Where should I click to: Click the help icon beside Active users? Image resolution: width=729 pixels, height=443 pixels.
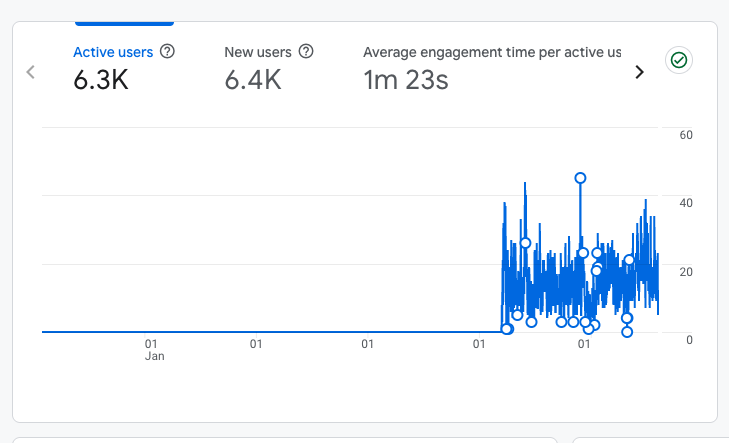tap(168, 51)
